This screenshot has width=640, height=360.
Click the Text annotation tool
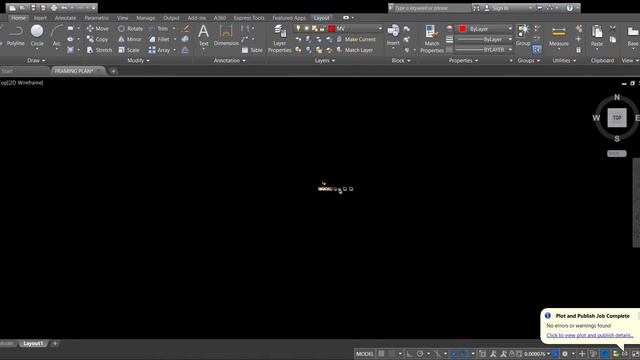point(203,36)
